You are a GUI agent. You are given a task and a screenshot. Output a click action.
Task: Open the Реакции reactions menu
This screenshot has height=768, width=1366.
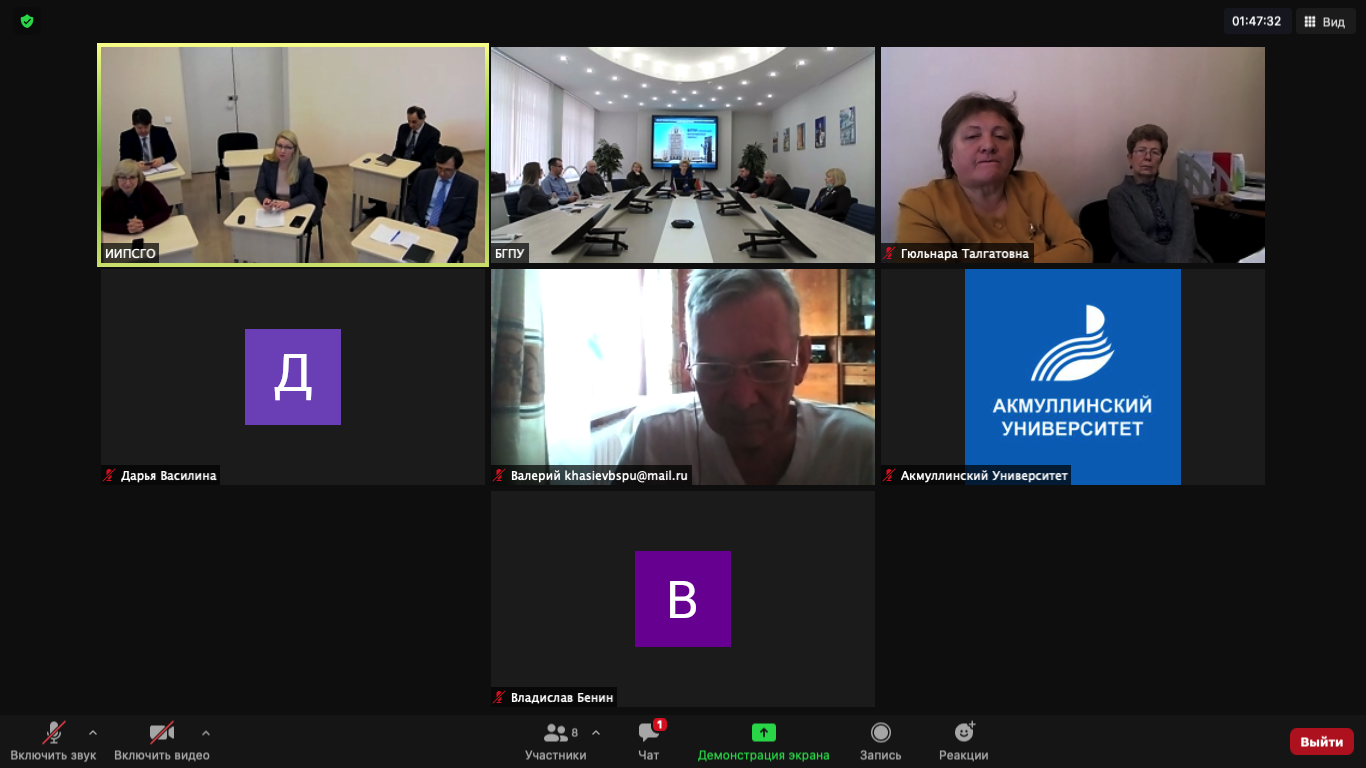[963, 742]
